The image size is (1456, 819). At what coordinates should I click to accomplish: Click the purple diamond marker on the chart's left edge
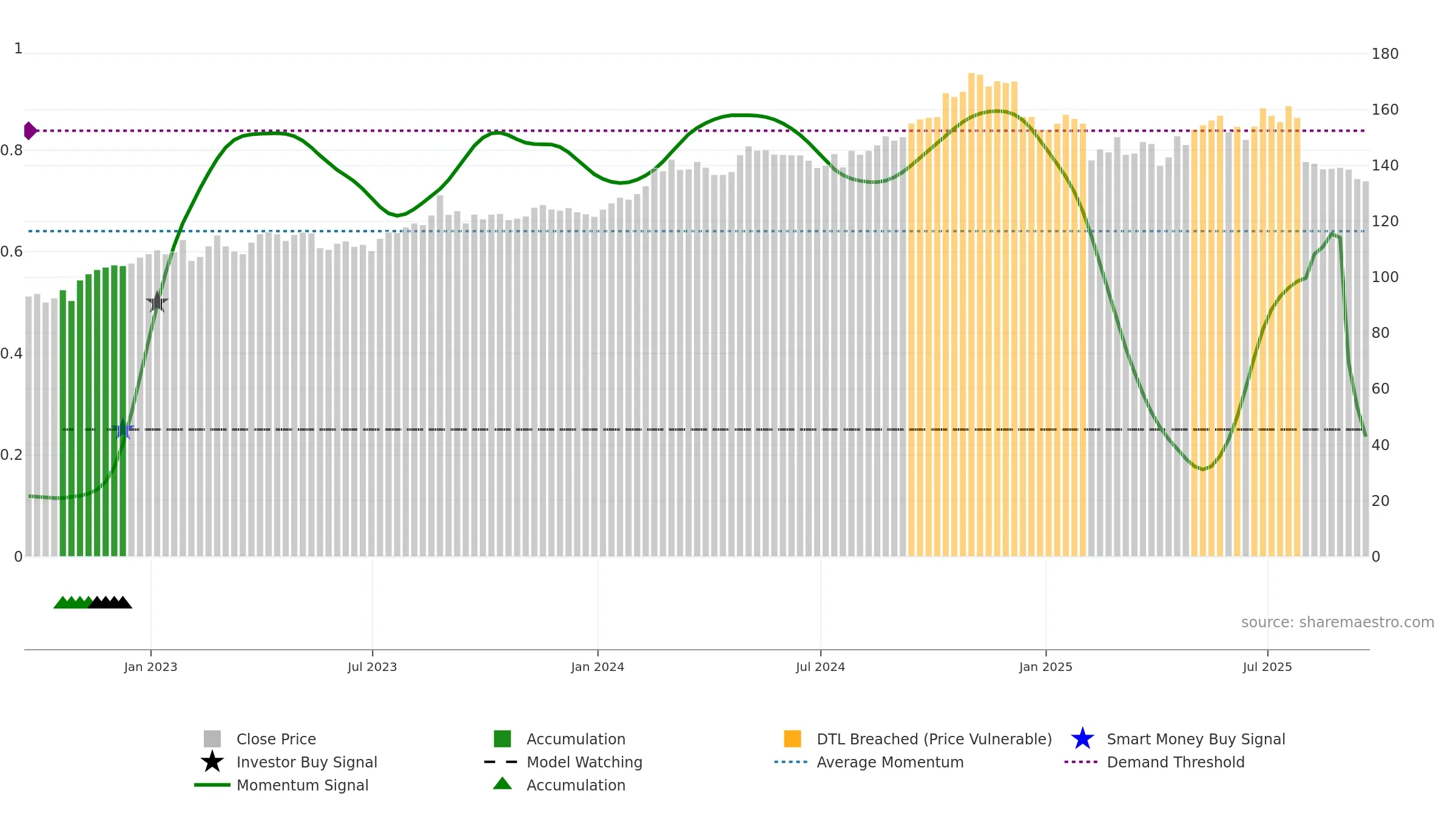pos(30,130)
